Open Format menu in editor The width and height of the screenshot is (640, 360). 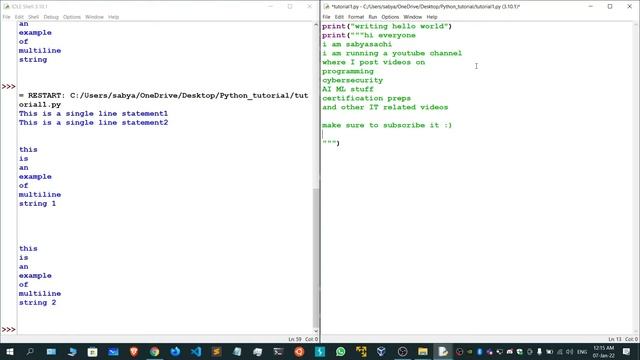[356, 17]
